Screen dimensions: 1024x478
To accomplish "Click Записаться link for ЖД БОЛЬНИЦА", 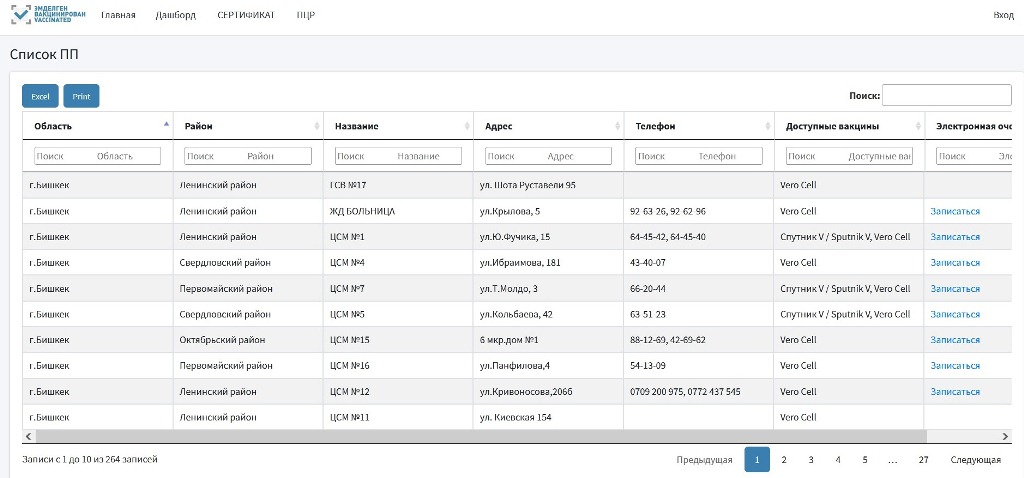I will coord(954,211).
